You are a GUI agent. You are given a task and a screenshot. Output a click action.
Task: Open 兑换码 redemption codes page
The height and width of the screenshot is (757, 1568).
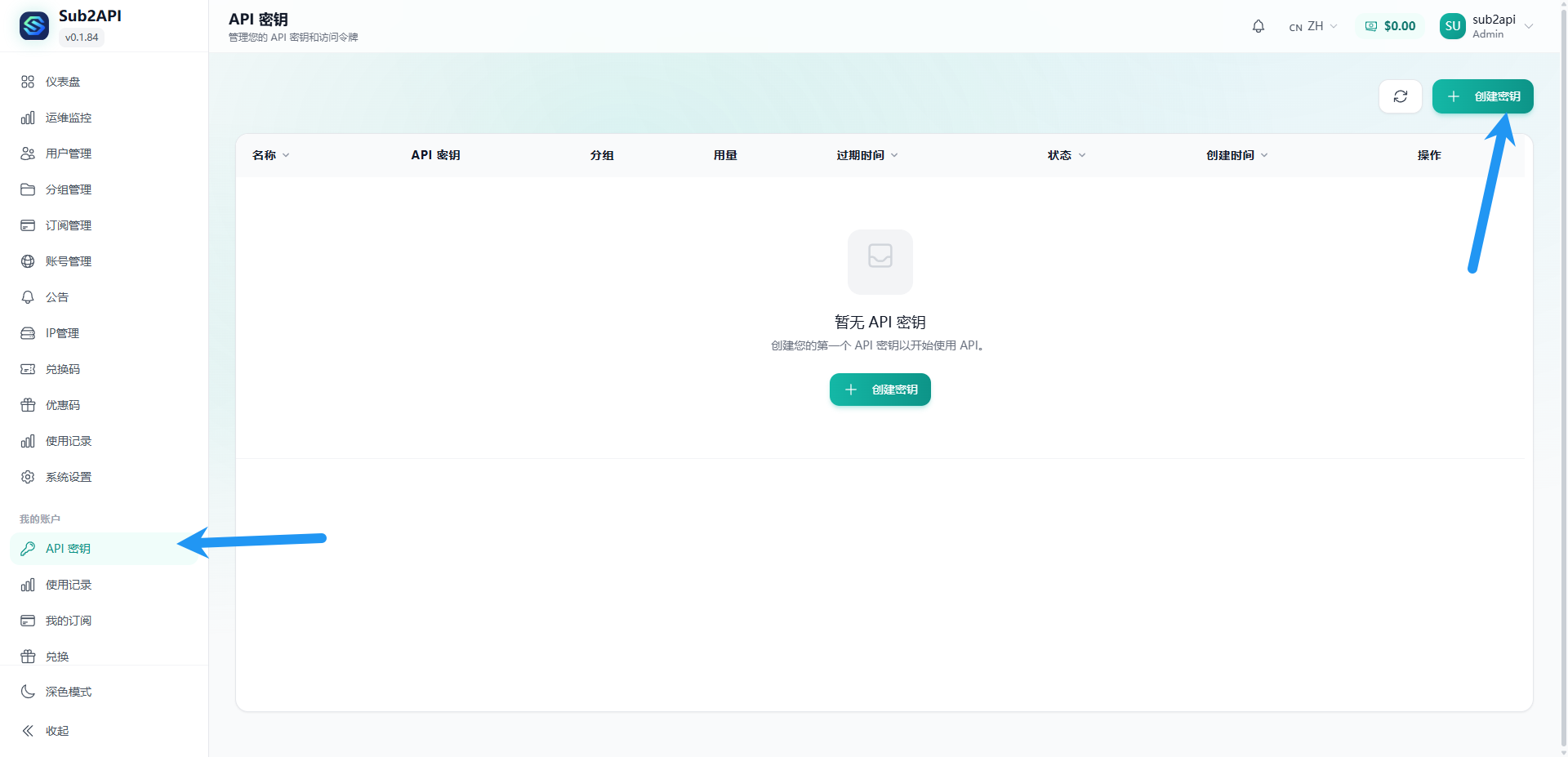click(62, 369)
